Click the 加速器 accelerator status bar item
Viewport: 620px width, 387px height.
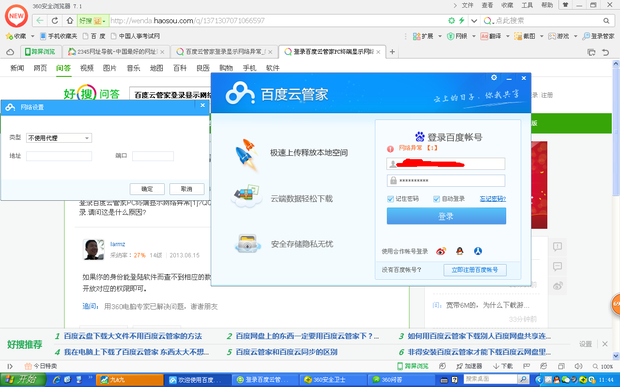point(469,366)
